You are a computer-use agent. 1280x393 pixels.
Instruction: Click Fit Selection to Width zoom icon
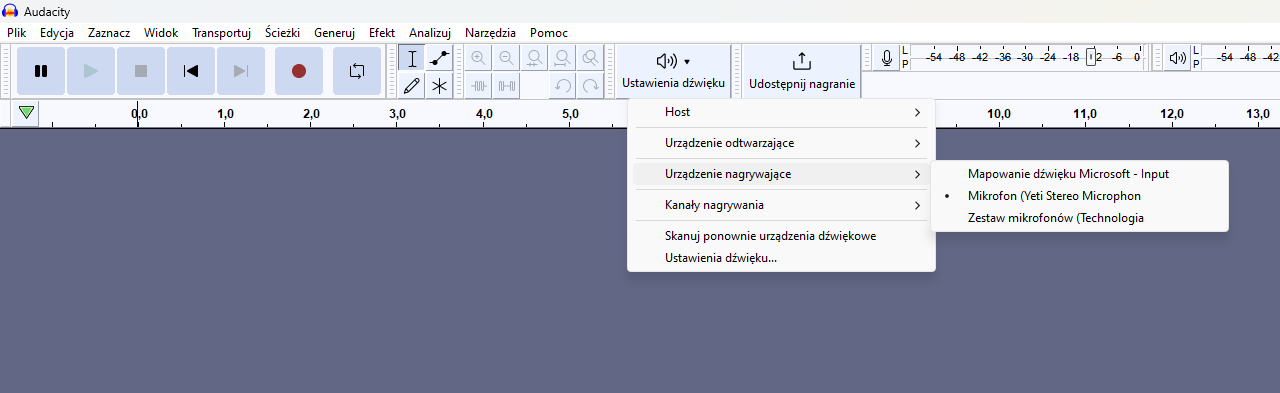[535, 58]
